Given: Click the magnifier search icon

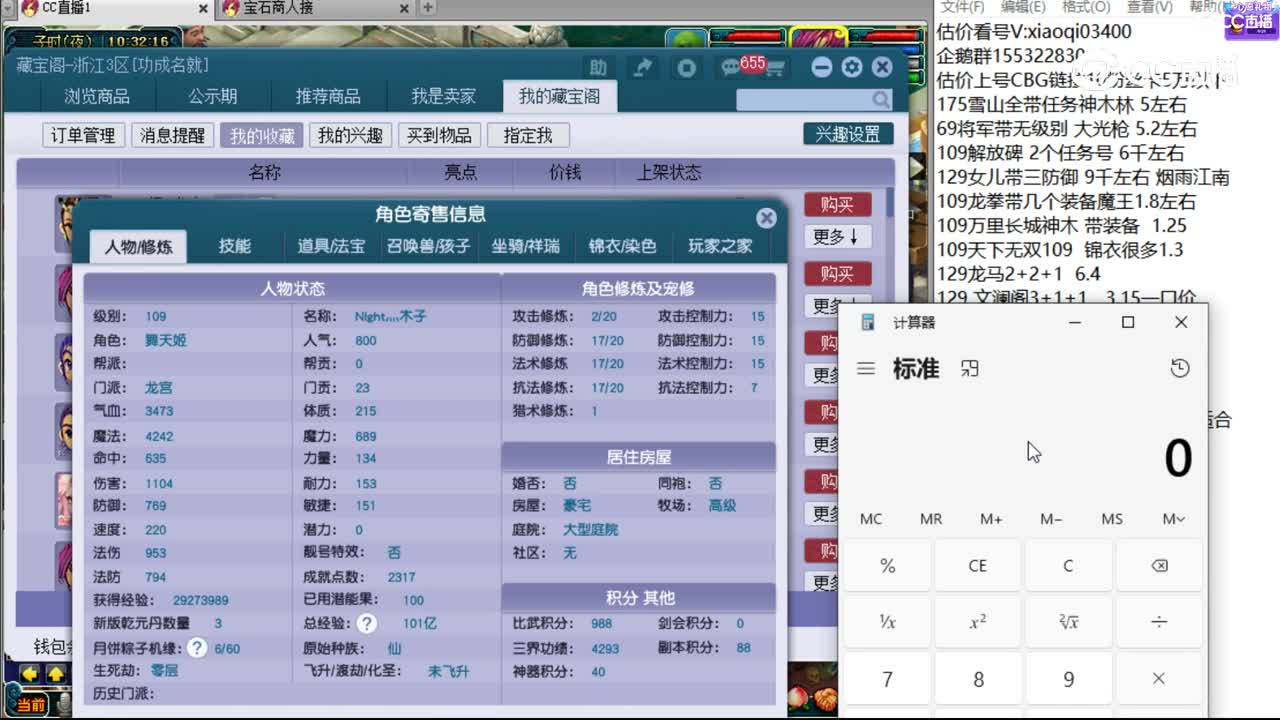Looking at the screenshot, I should (x=880, y=100).
